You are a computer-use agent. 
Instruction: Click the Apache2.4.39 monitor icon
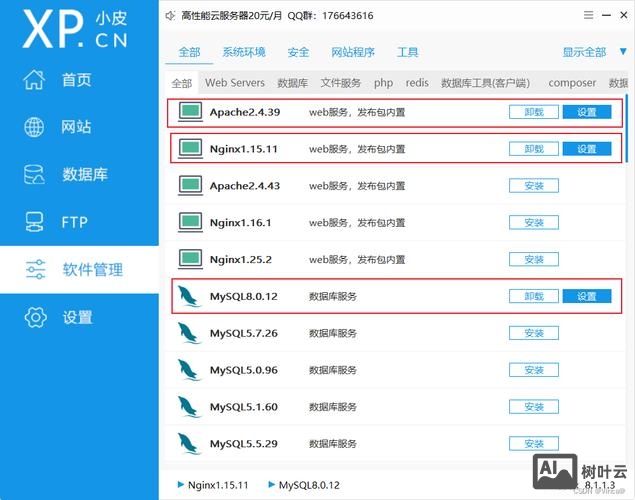190,112
